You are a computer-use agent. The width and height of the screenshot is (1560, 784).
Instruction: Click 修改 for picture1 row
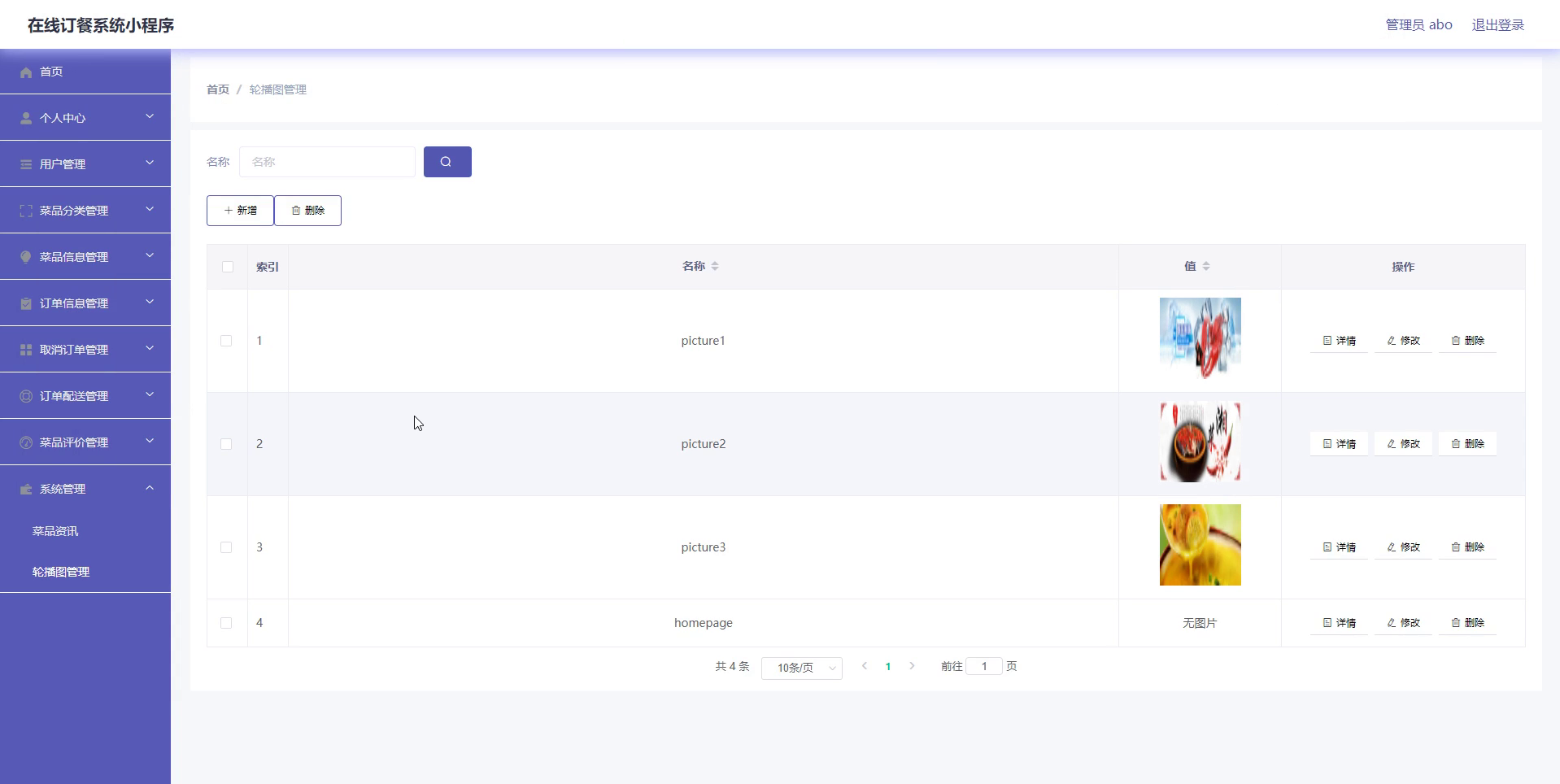(x=1403, y=341)
